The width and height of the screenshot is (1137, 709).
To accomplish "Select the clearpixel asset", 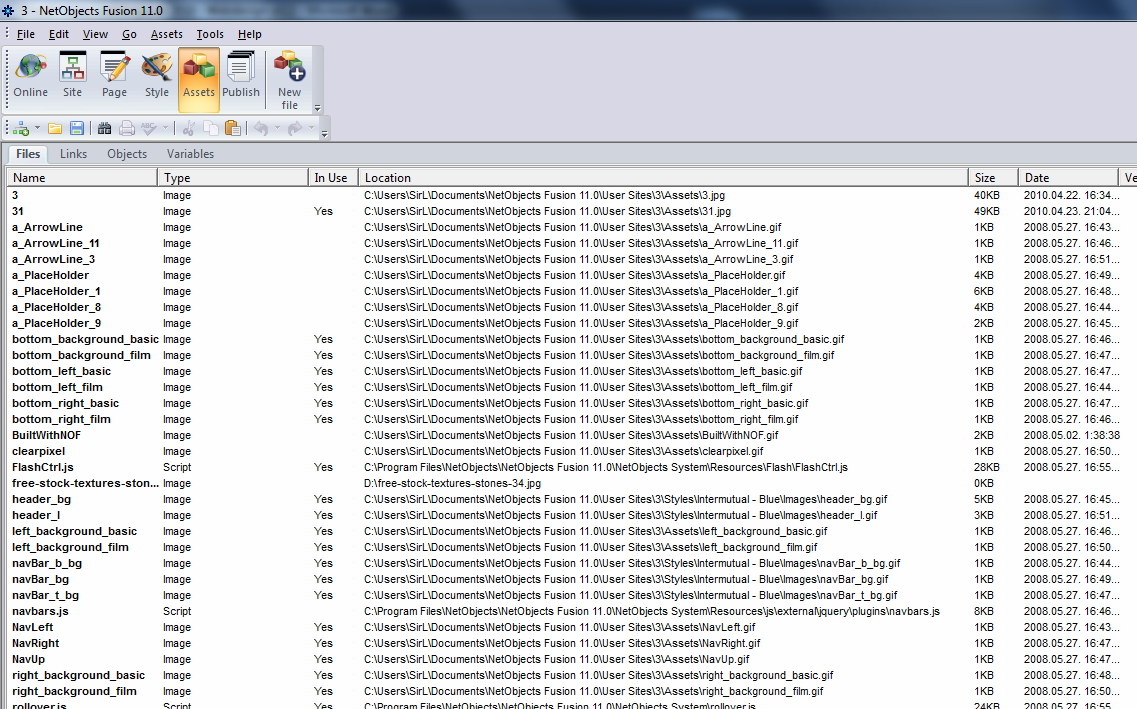I will click(x=38, y=451).
